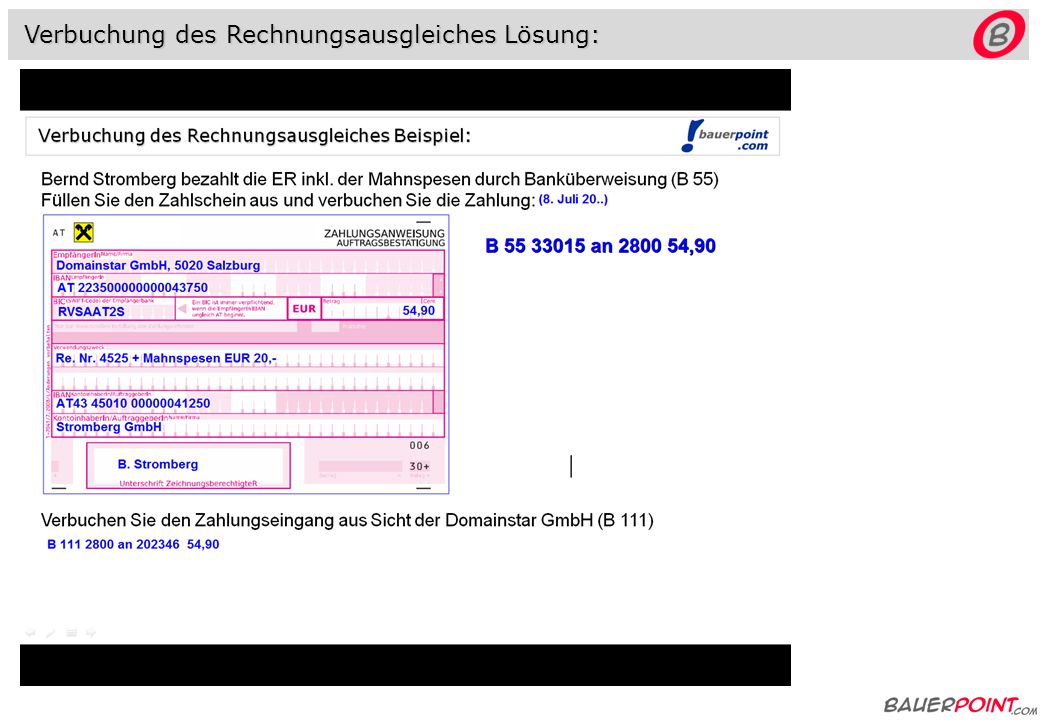Select the slide title 'Verbuchung des Rechnungsausgleiches Lösung:'
The image size is (1040, 720).
(x=312, y=34)
